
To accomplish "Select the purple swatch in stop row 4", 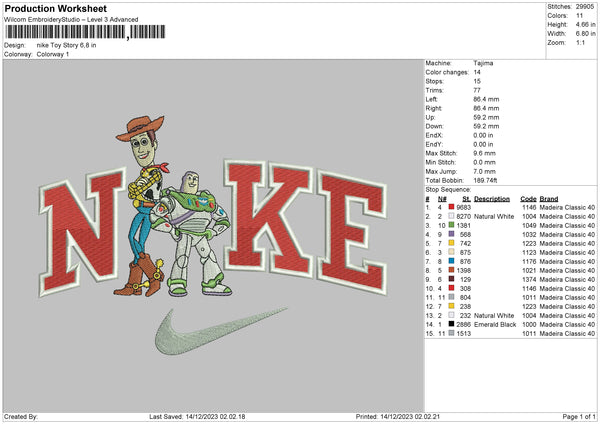I will pos(452,234).
